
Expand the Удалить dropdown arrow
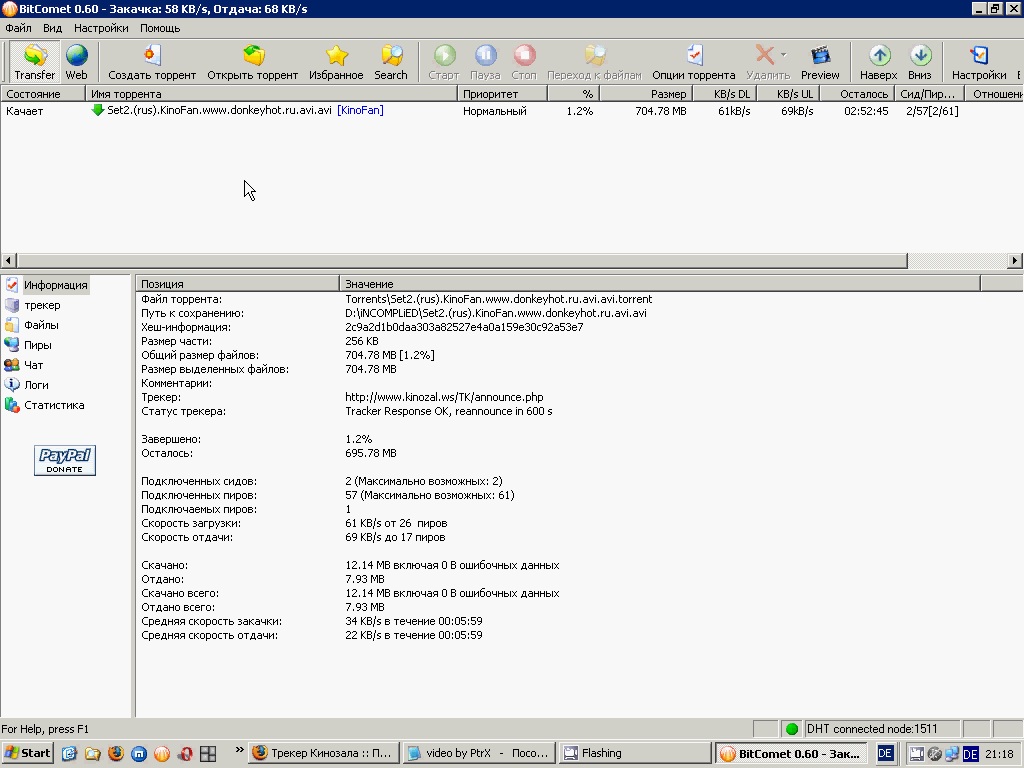tap(784, 55)
